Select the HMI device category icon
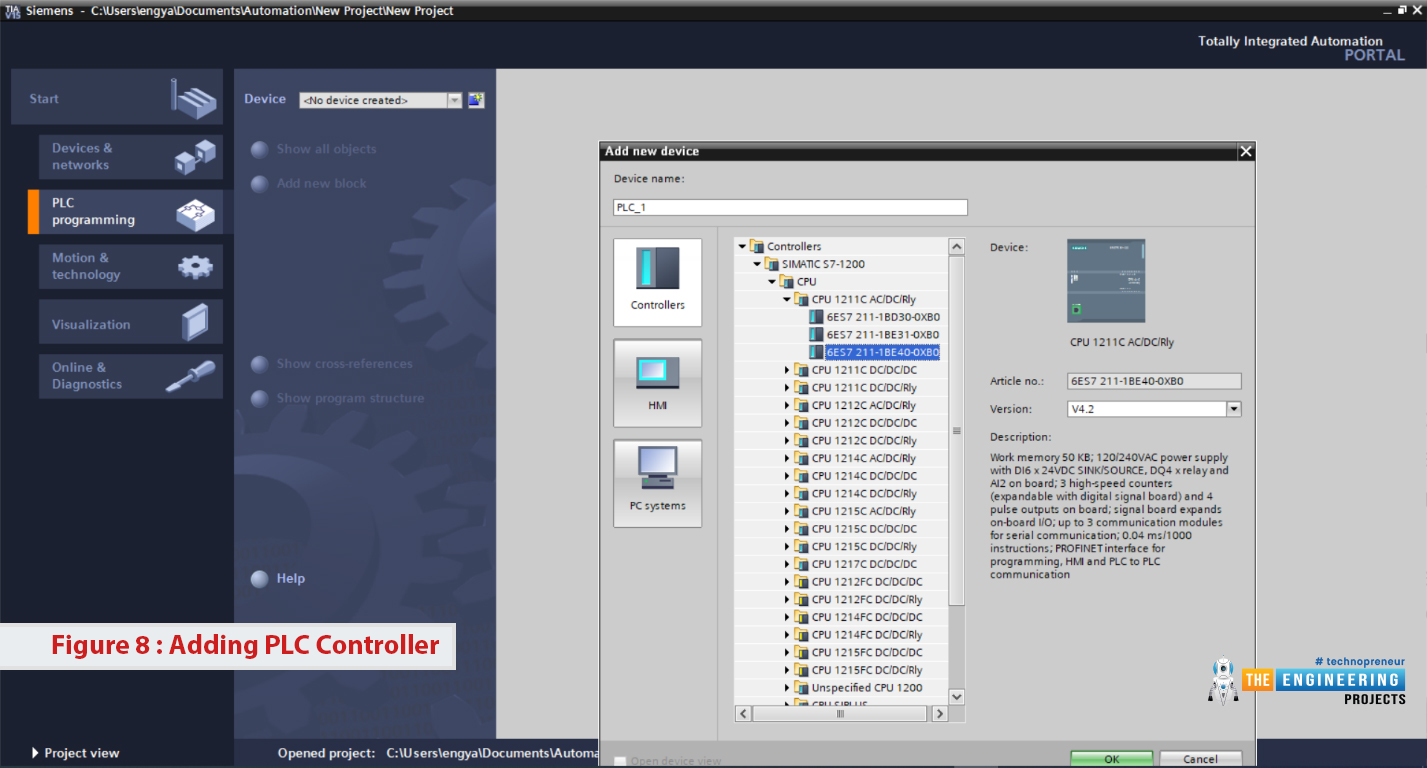The image size is (1427, 768). click(657, 371)
